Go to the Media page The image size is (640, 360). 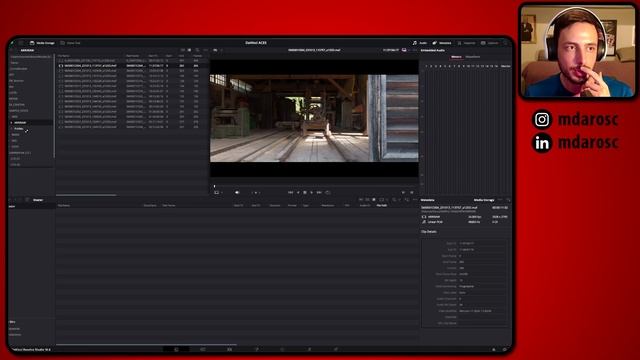pyautogui.click(x=176, y=350)
